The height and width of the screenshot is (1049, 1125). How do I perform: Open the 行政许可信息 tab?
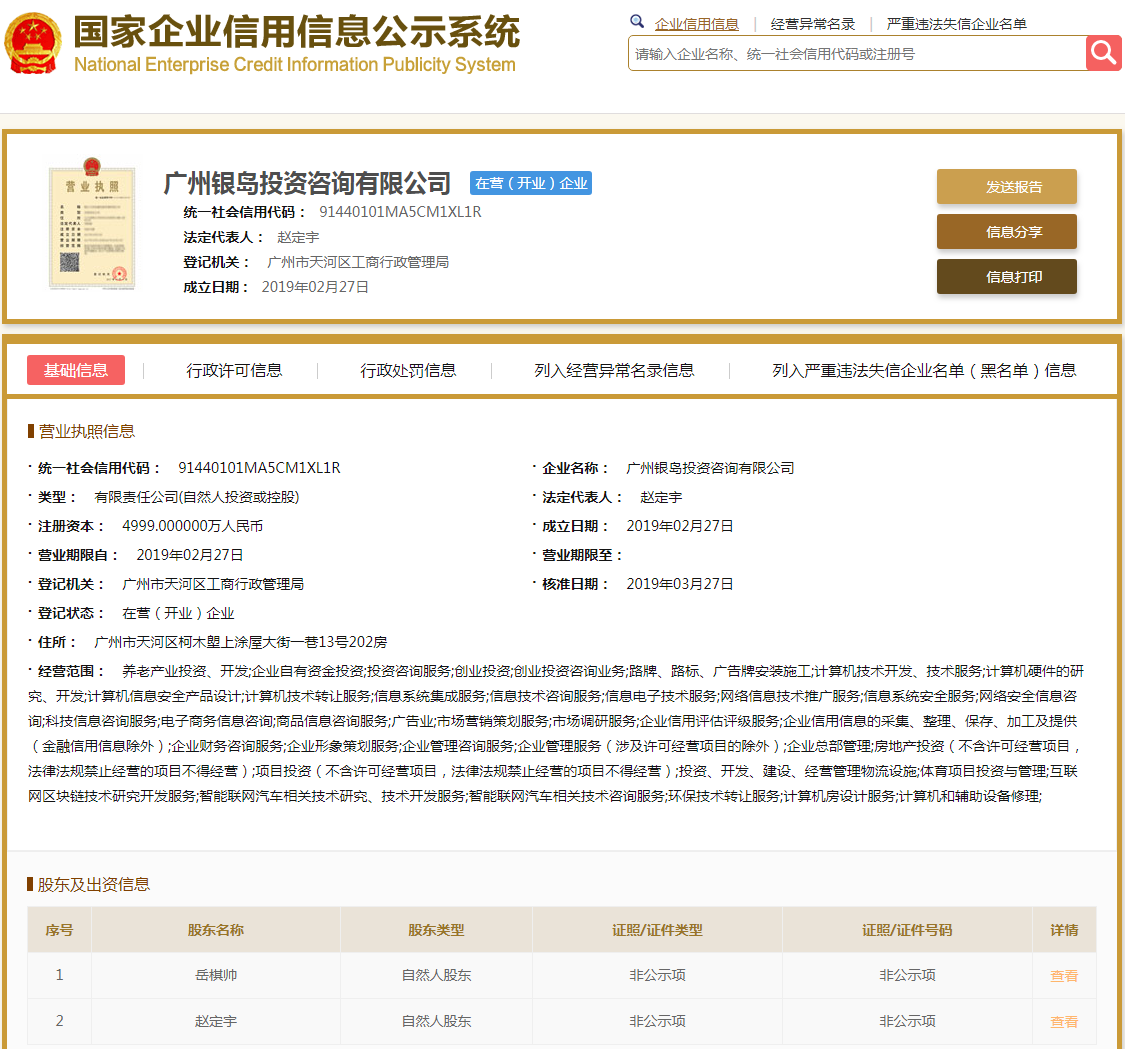click(x=234, y=370)
